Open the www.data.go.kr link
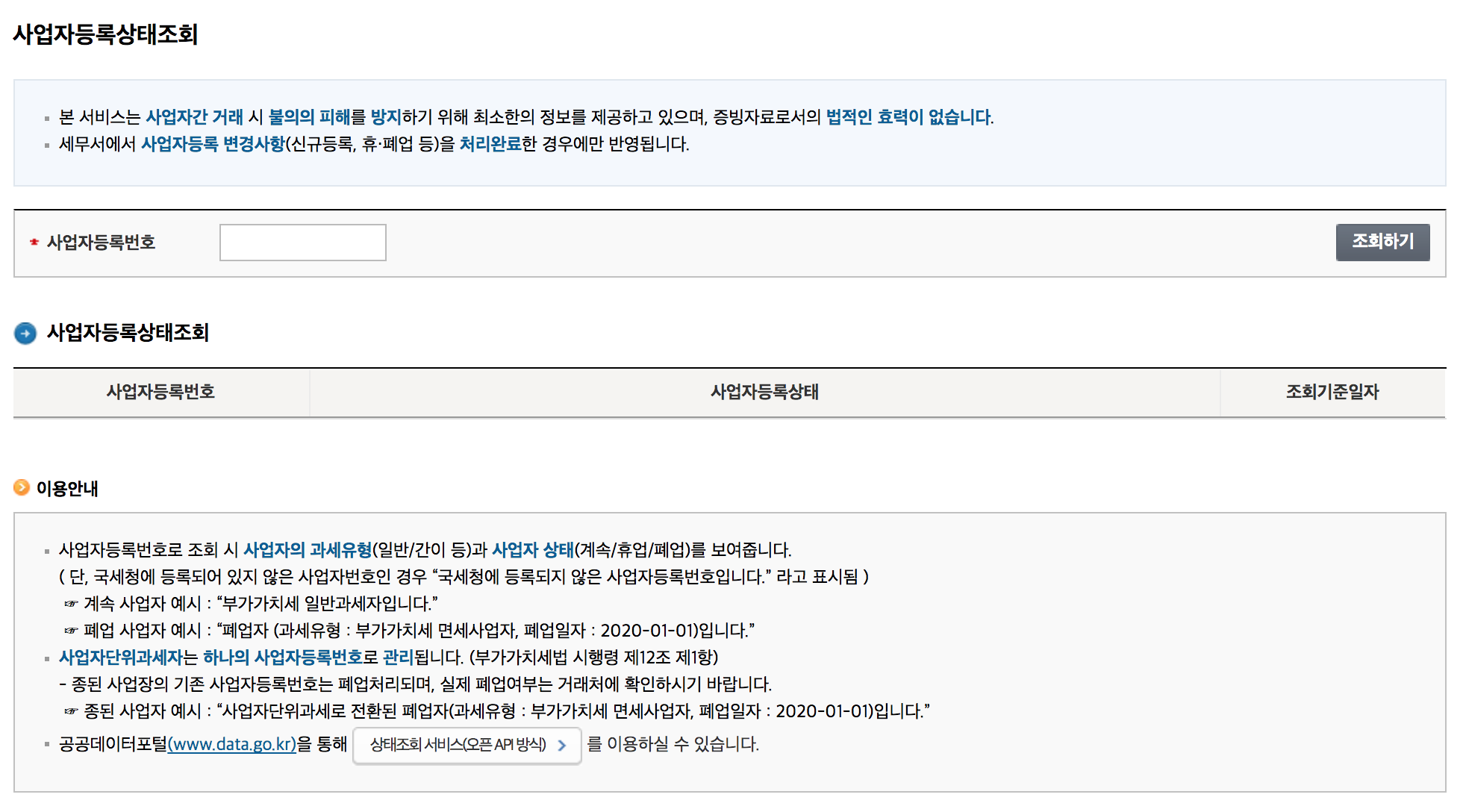Viewport: 1463px width, 812px height. [232, 744]
